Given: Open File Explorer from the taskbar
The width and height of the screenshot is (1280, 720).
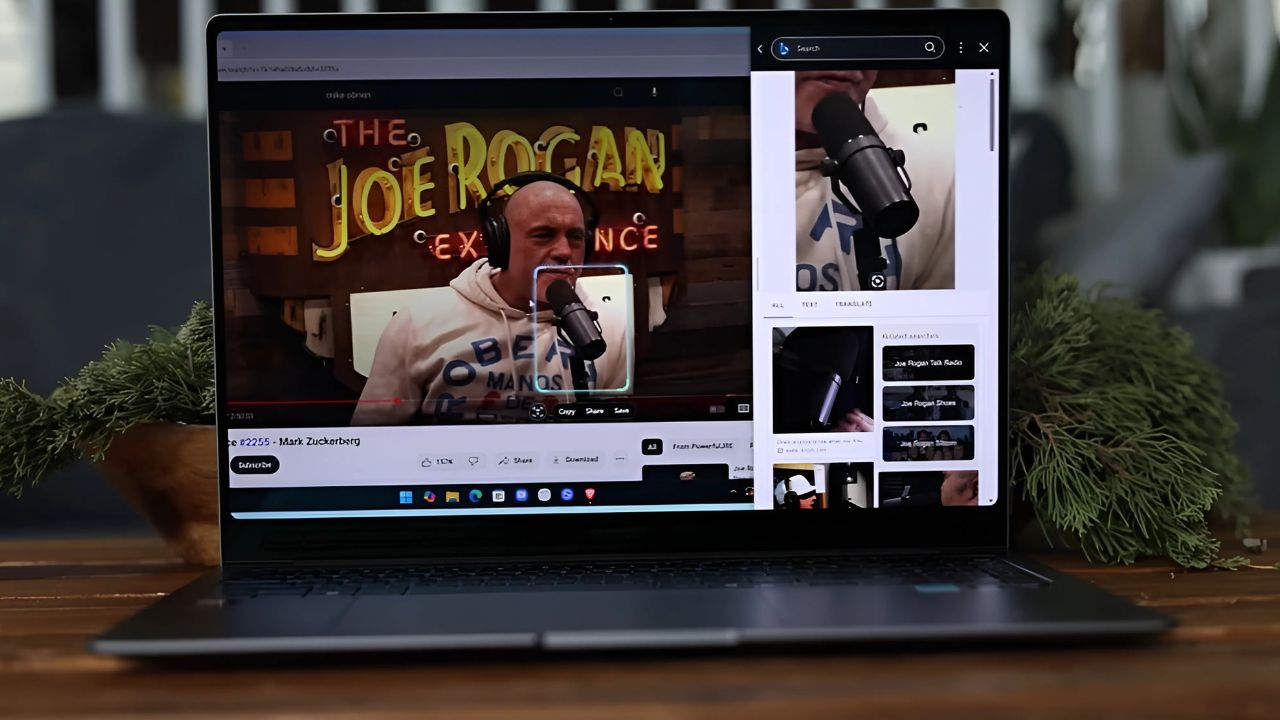Looking at the screenshot, I should pos(452,496).
